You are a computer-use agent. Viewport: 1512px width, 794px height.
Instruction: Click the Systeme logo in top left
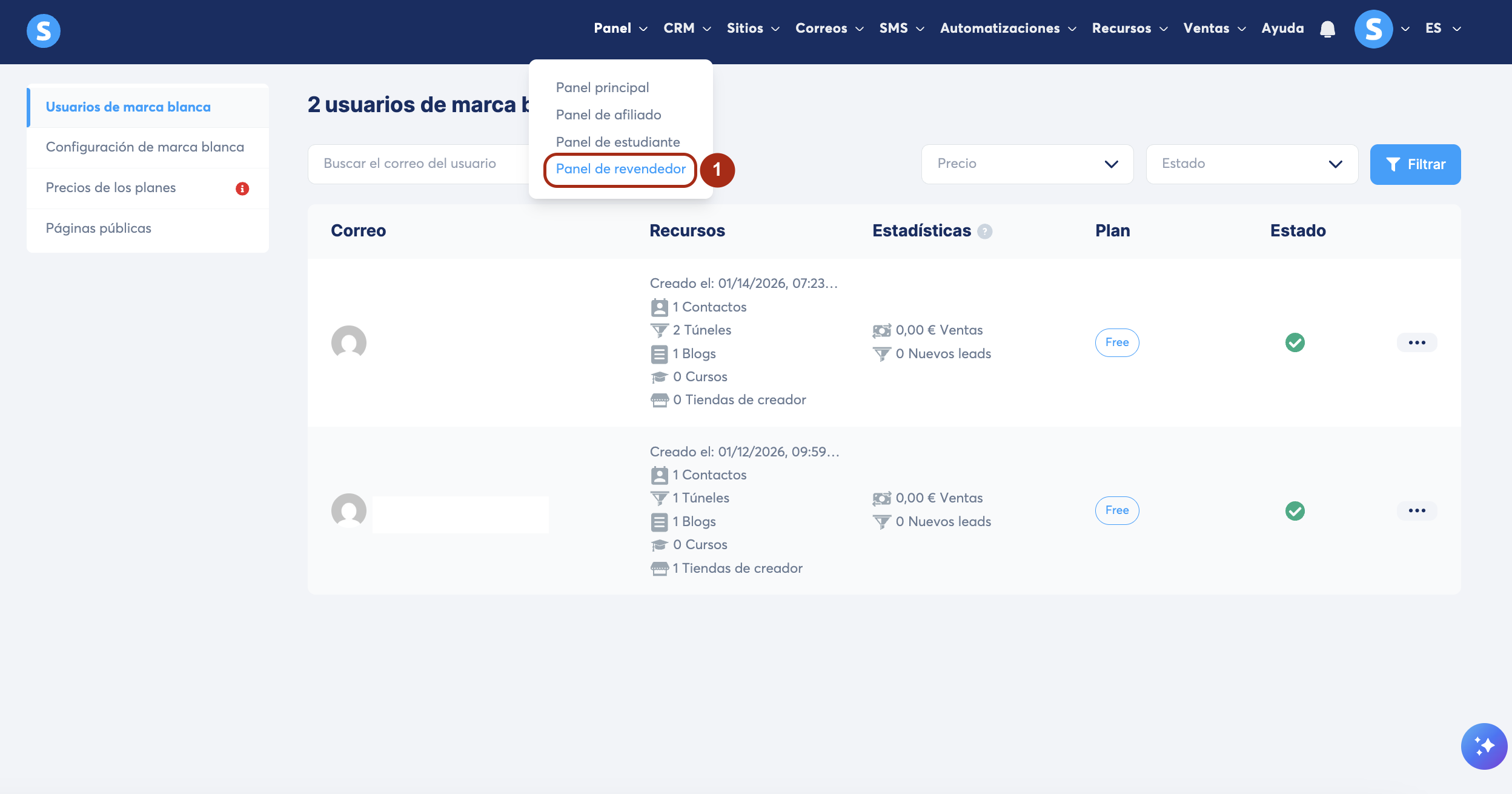44,31
